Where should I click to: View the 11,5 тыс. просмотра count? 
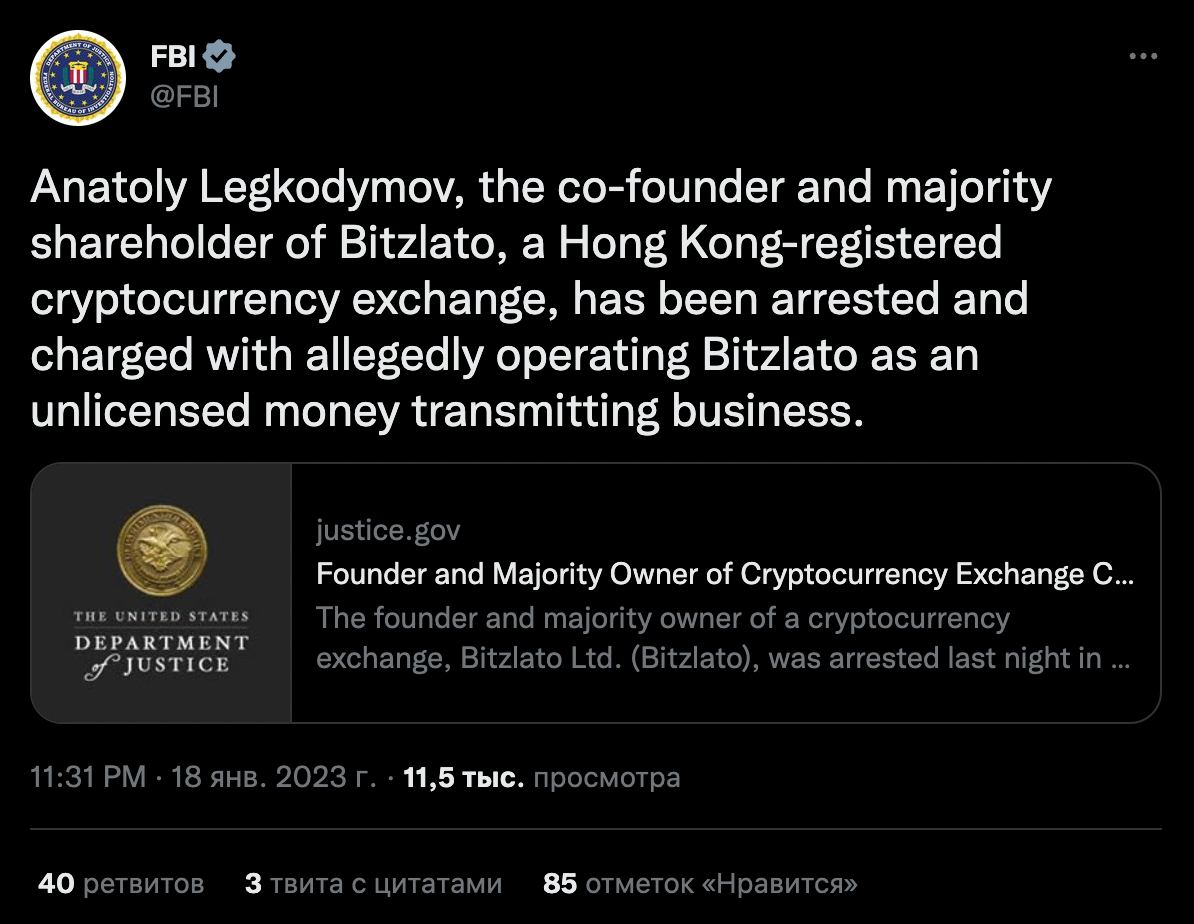point(540,777)
